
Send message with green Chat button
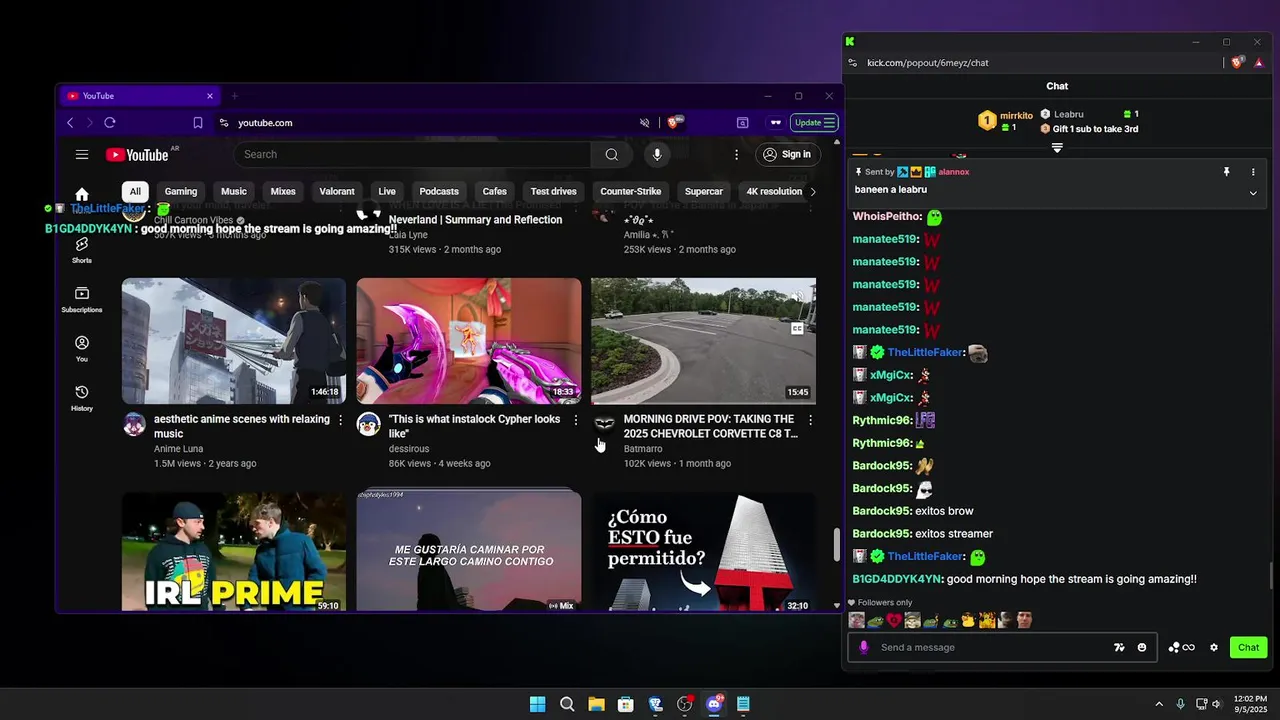(1248, 647)
